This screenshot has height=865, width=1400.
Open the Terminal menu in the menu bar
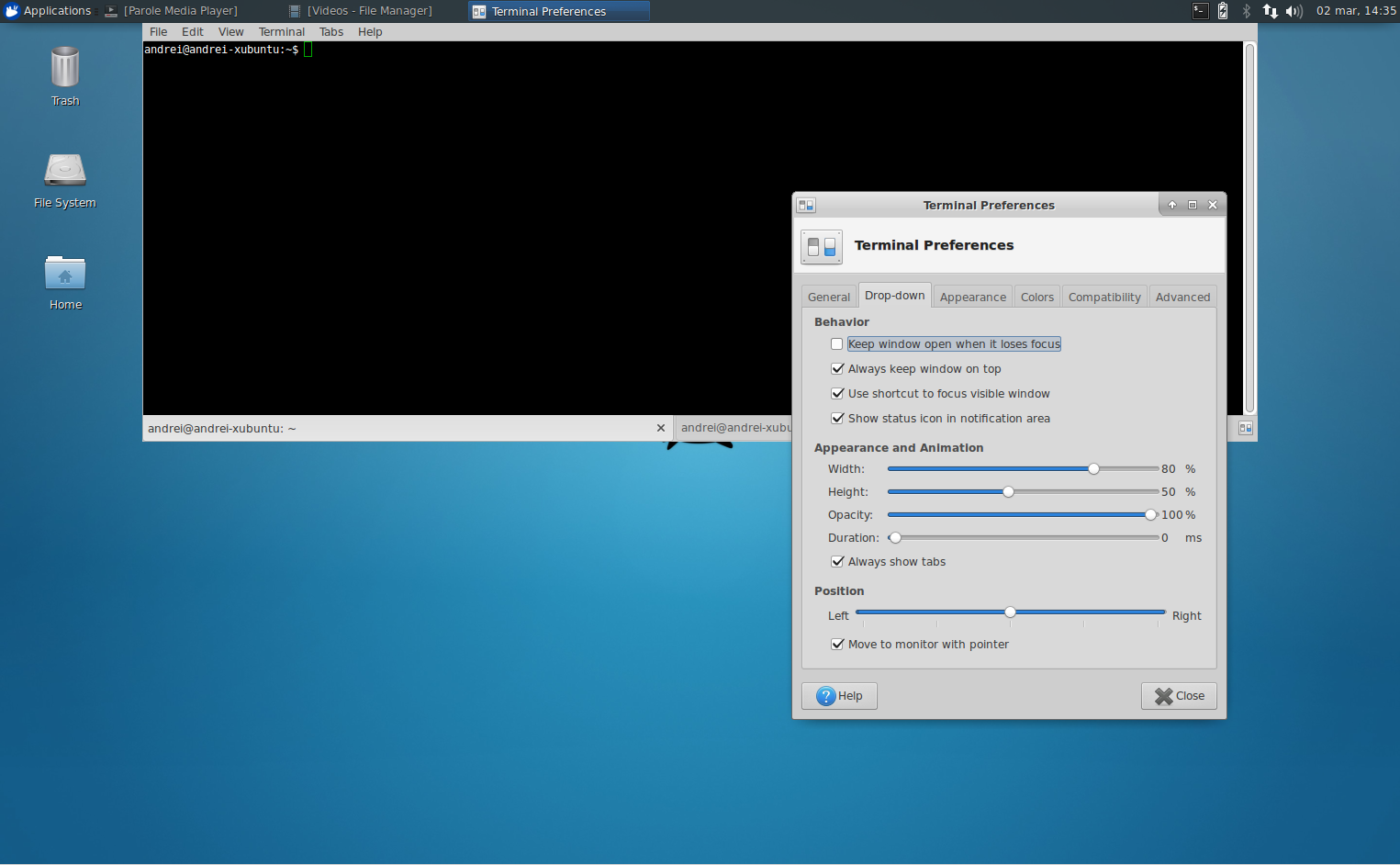pos(281,31)
